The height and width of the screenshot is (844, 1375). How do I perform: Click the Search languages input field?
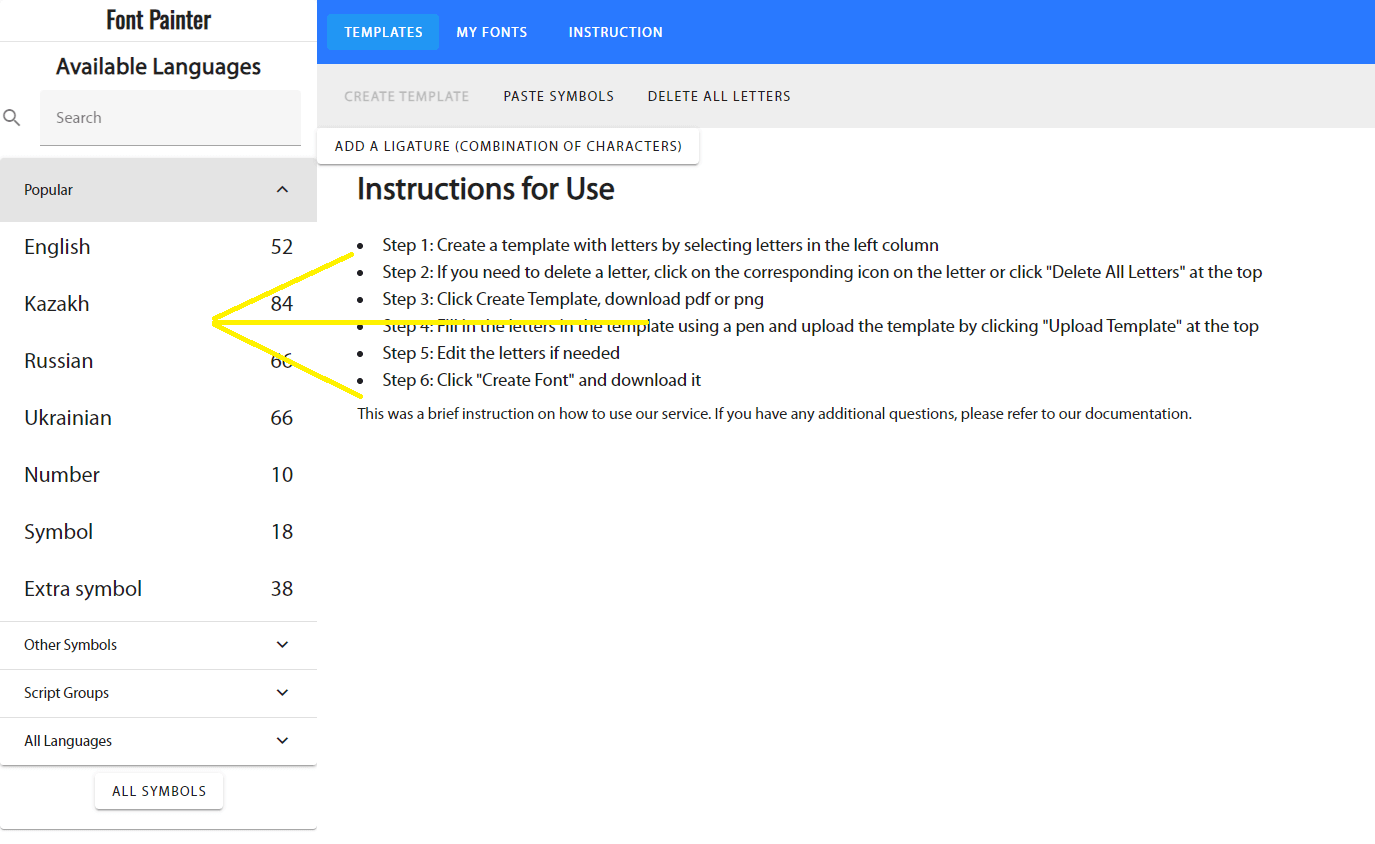(x=170, y=118)
